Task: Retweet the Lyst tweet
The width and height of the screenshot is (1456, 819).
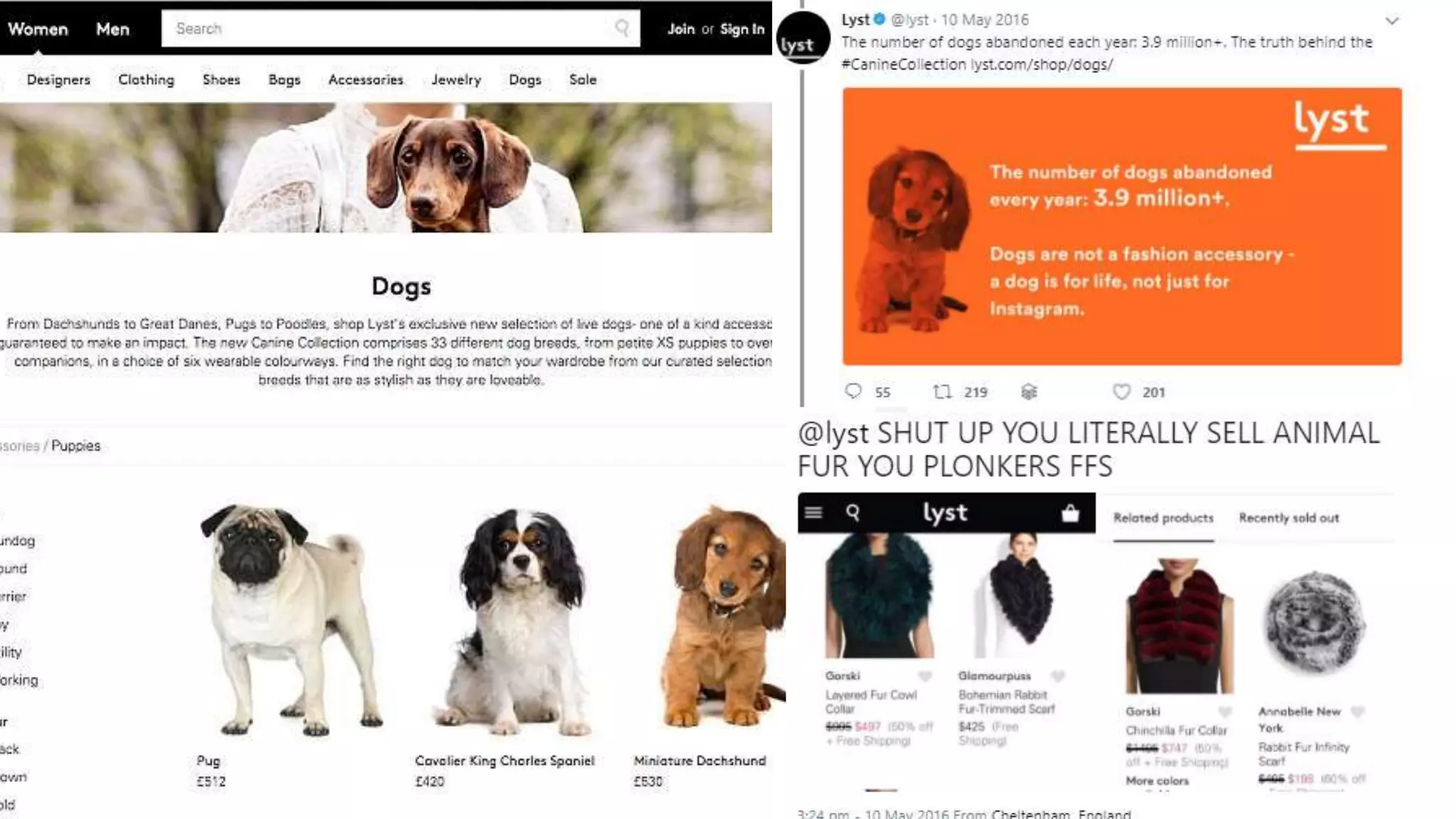Action: tap(943, 392)
